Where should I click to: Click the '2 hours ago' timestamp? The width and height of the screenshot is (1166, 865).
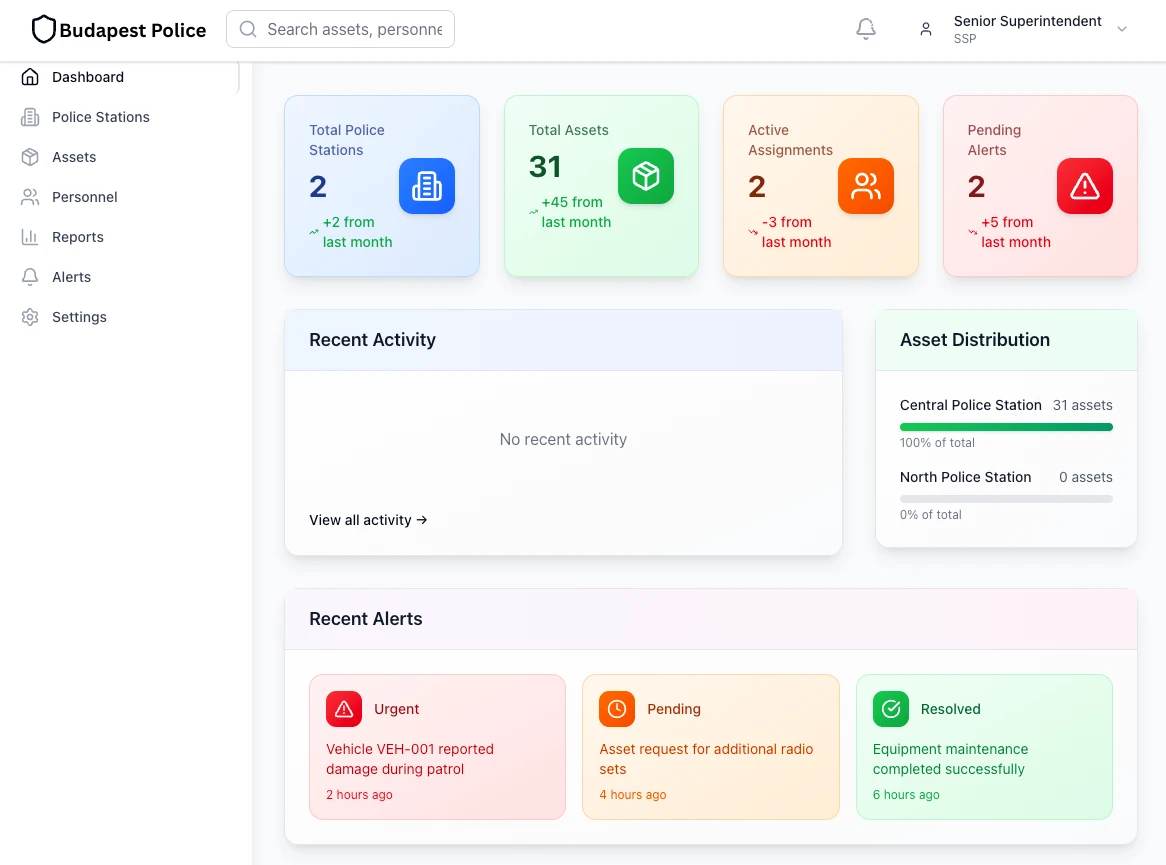[359, 794]
